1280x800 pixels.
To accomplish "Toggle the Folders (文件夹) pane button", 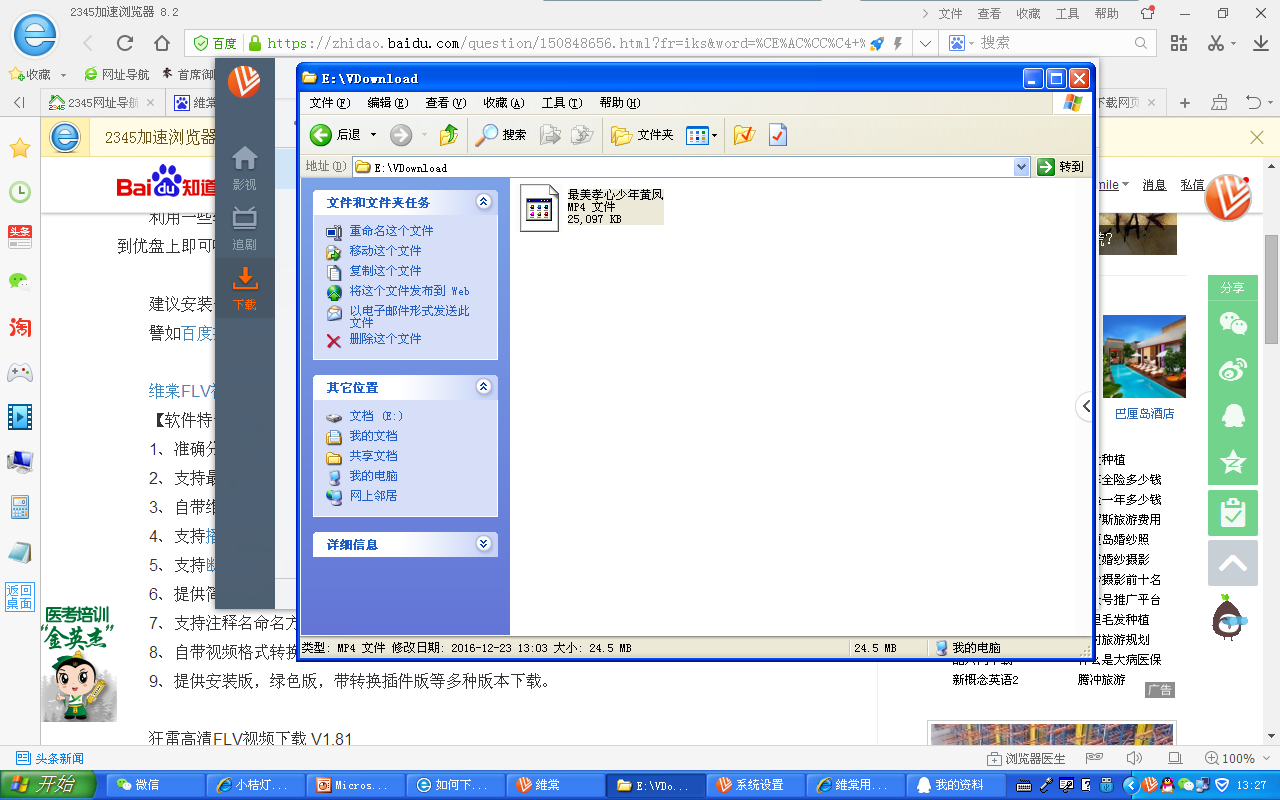I will click(642, 135).
